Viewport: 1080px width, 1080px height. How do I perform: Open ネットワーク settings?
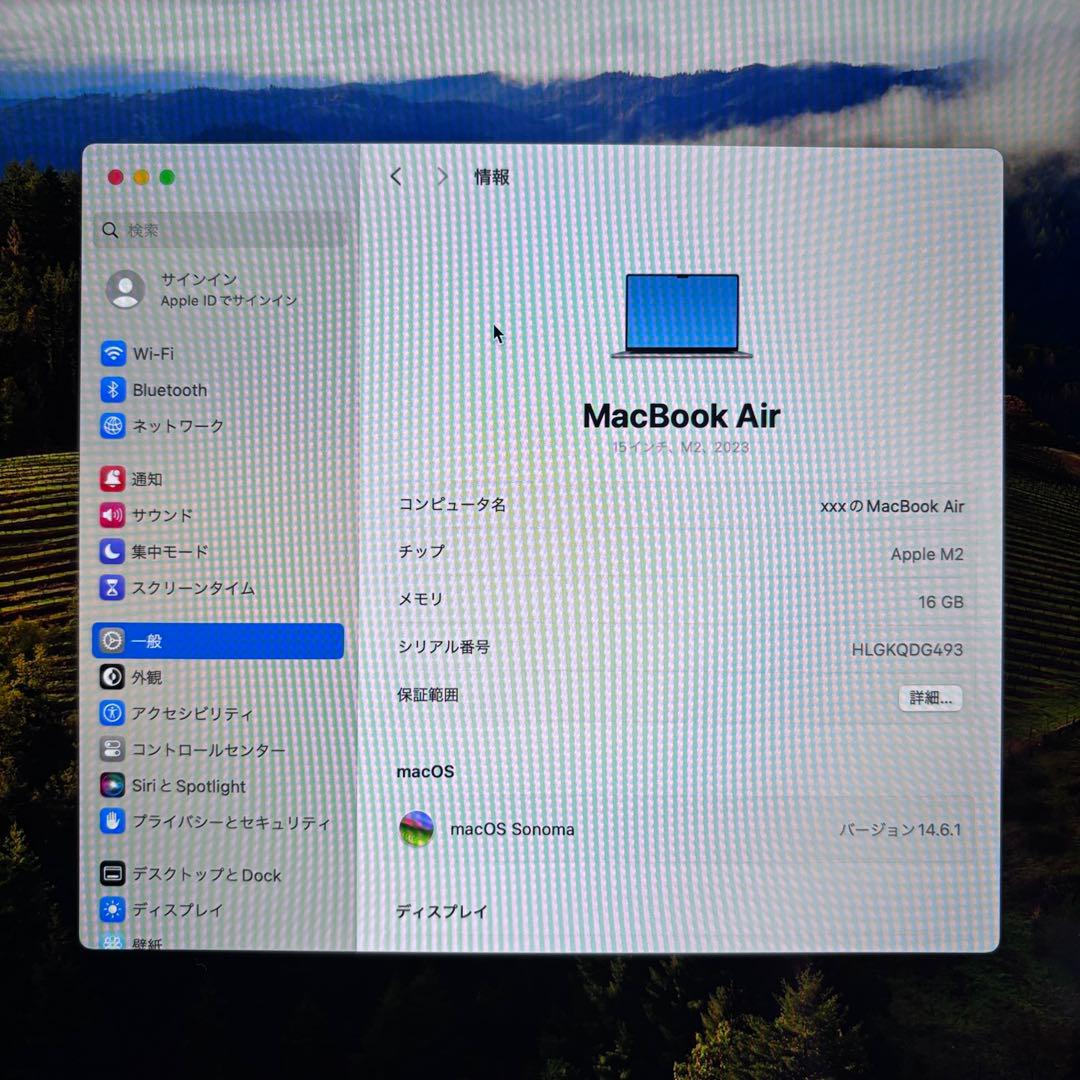click(113, 426)
